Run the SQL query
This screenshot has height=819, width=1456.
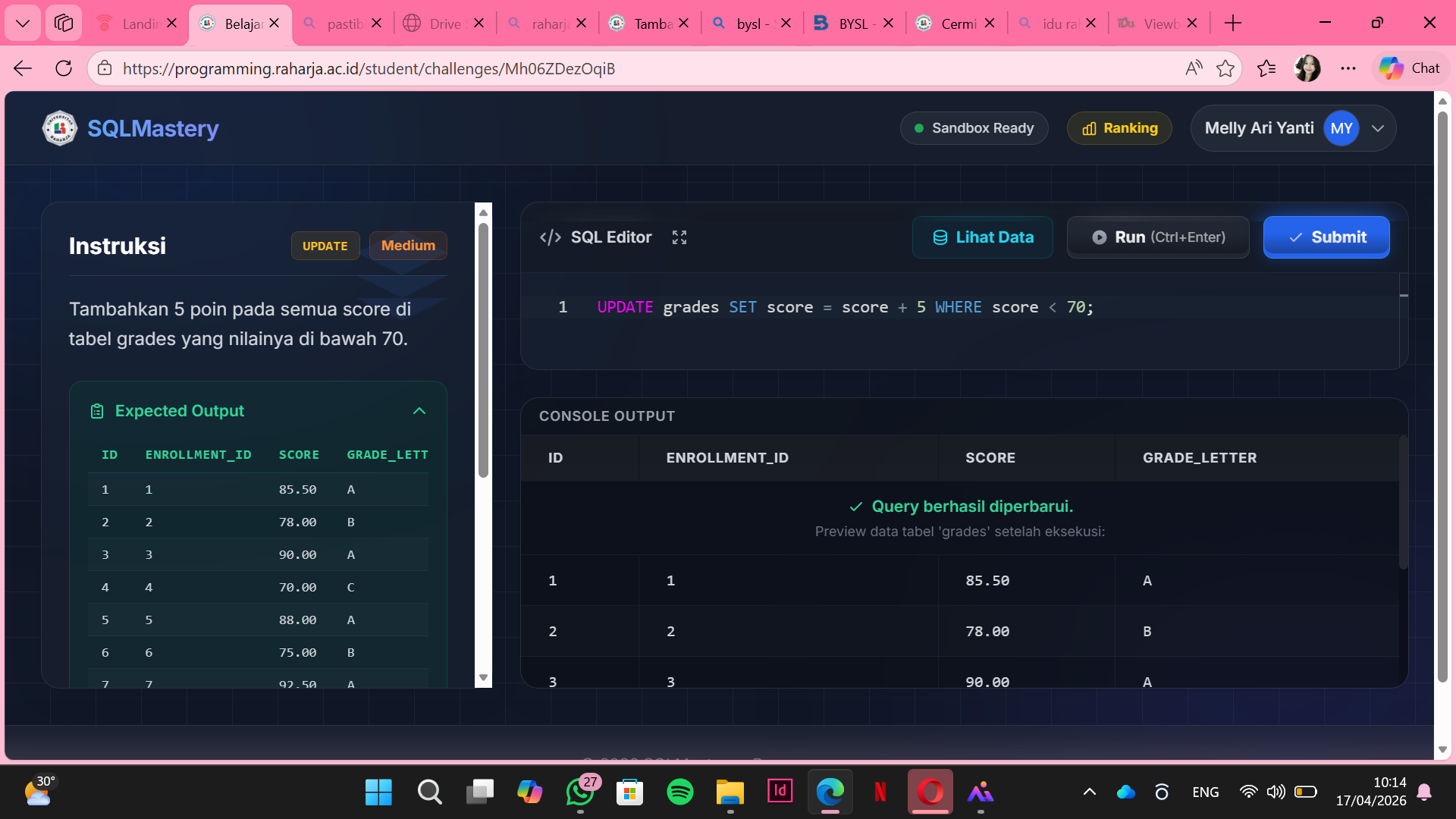[x=1157, y=237]
